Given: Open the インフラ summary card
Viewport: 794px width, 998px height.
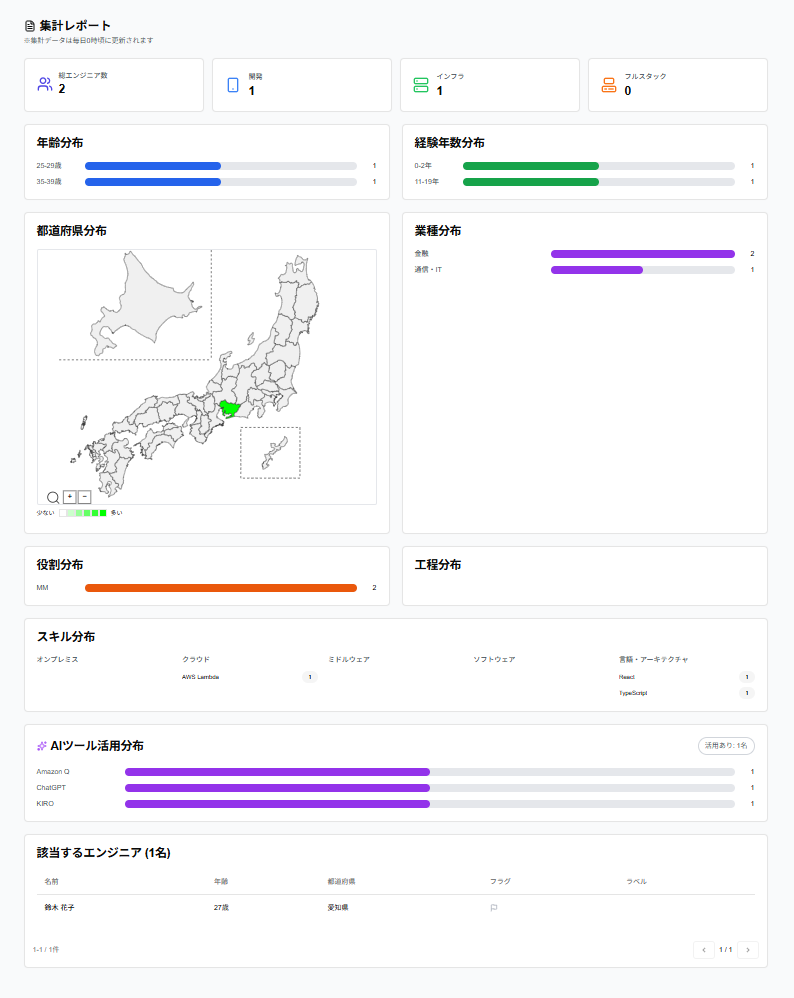Looking at the screenshot, I should point(490,85).
